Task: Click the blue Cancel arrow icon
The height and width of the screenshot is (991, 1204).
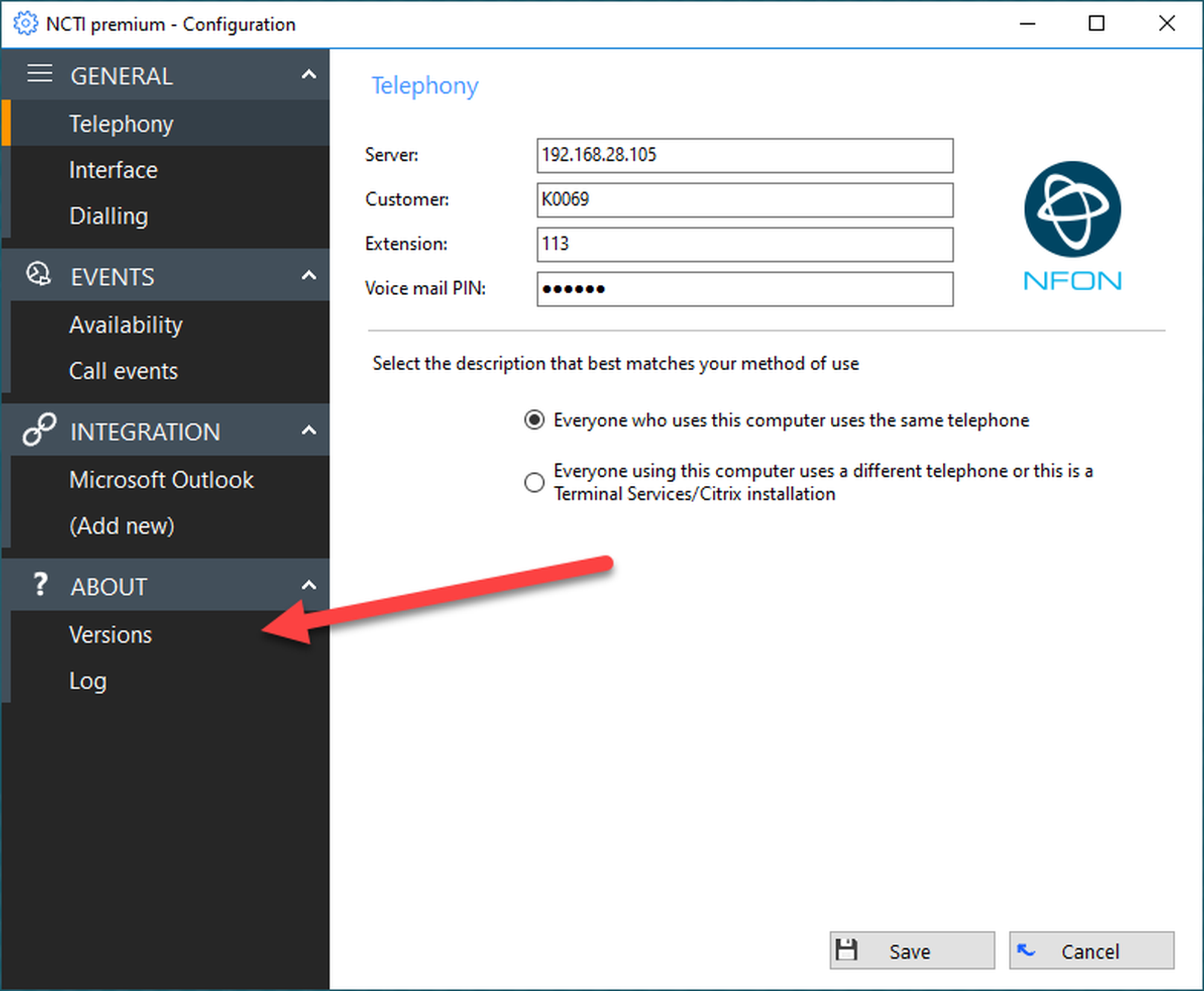Action: click(1026, 950)
